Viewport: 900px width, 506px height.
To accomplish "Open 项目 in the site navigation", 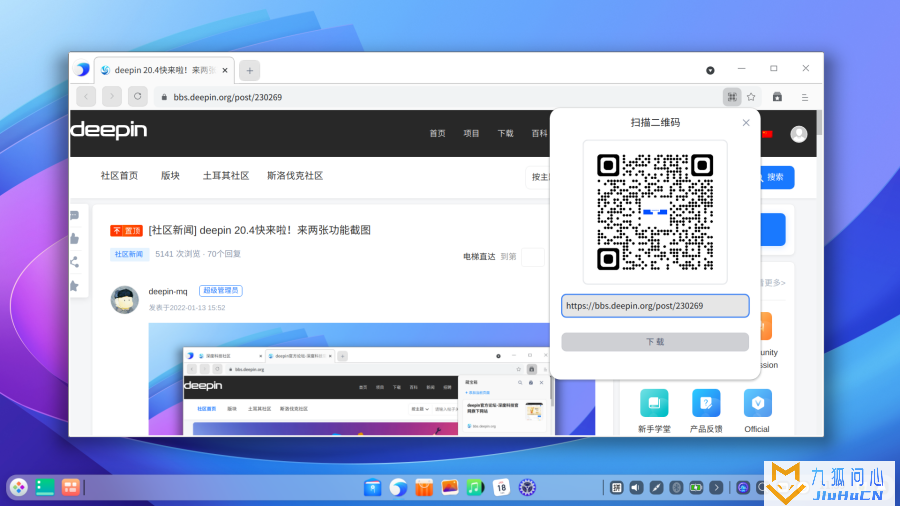I will [471, 133].
